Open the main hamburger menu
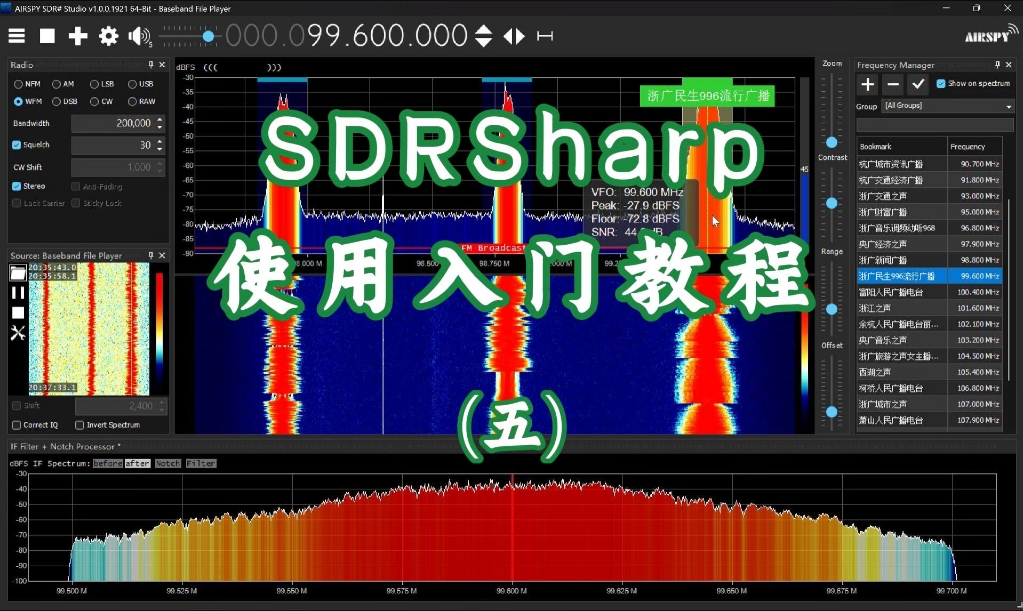 (16, 36)
